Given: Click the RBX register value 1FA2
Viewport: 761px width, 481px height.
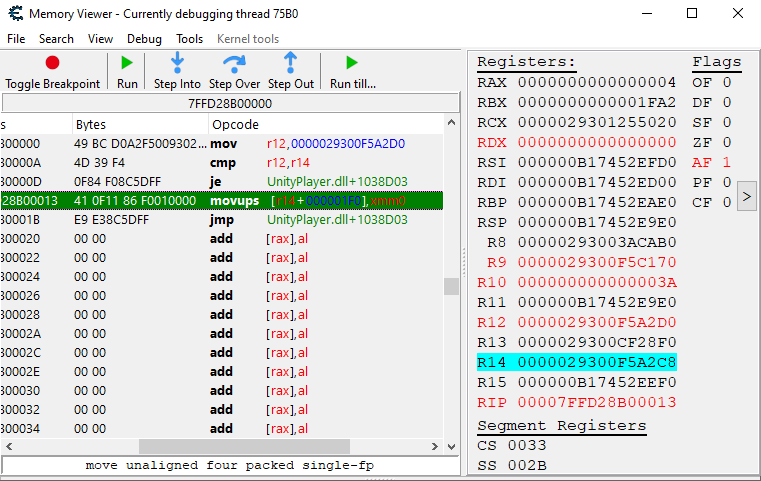Looking at the screenshot, I should click(596, 102).
